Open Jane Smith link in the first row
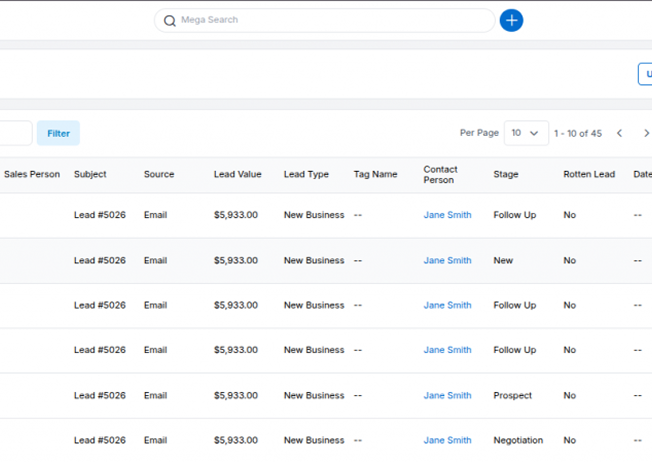The image size is (652, 462). coord(447,215)
